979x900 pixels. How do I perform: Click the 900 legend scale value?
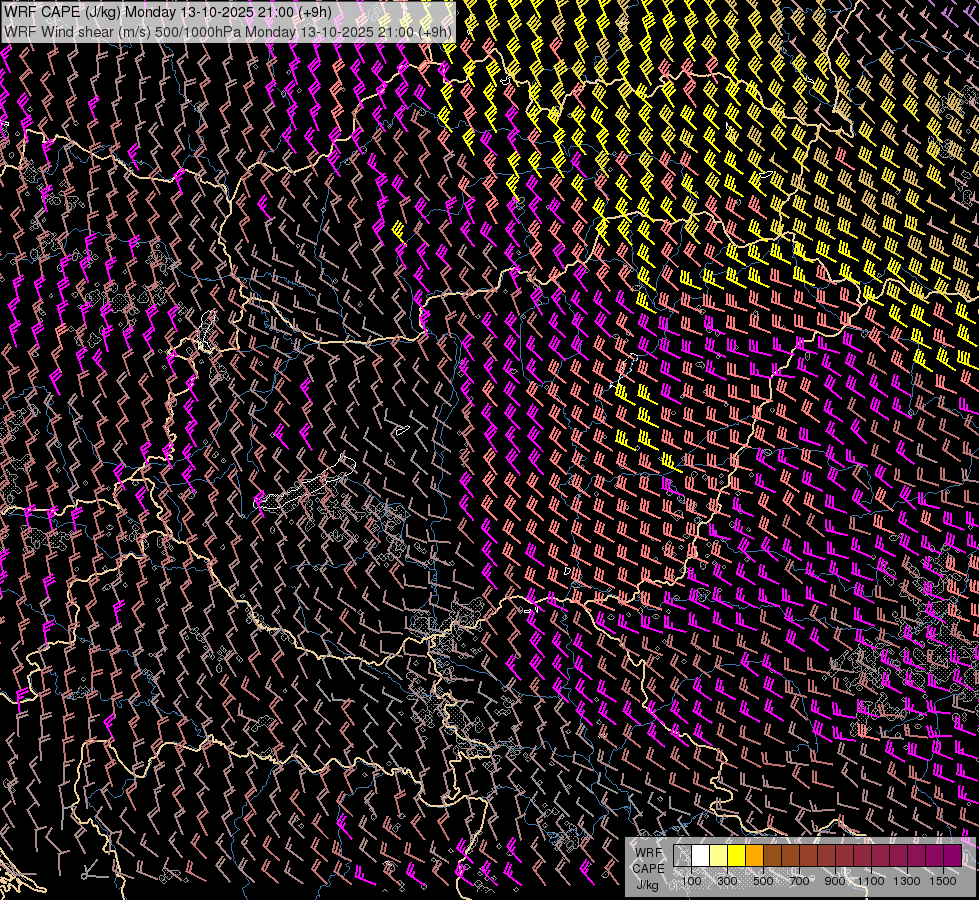point(835,881)
